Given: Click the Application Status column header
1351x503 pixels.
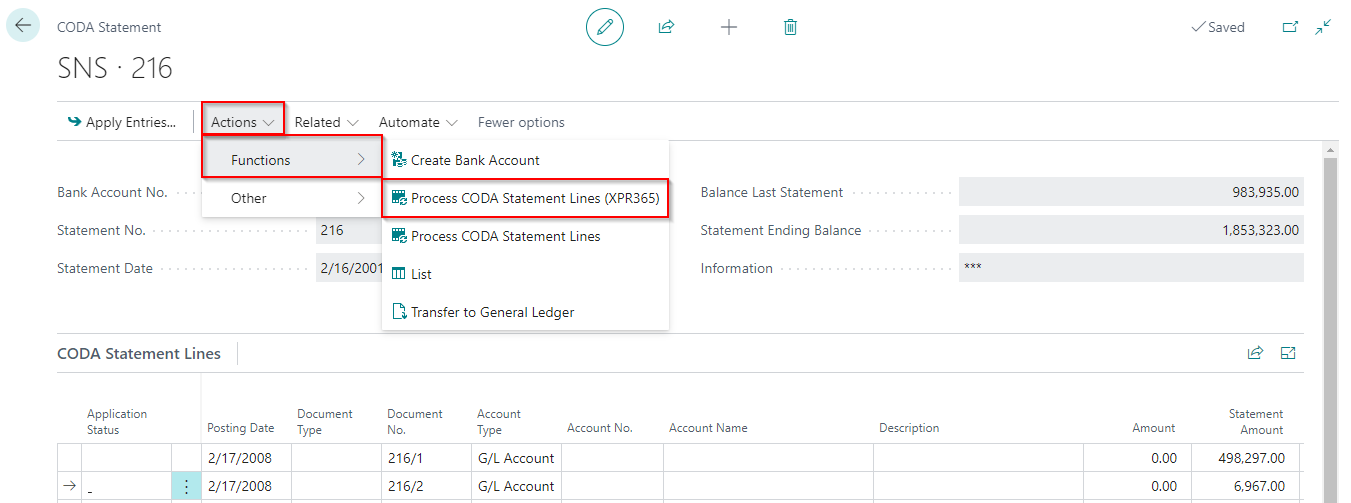Looking at the screenshot, I should tap(117, 421).
